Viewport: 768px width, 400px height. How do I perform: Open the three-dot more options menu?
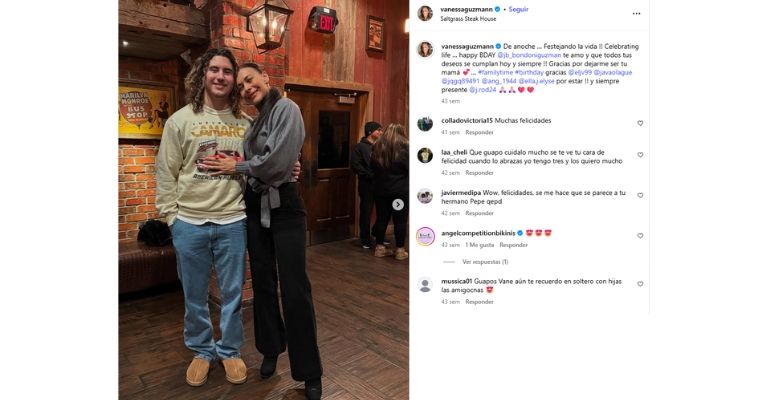(x=636, y=14)
